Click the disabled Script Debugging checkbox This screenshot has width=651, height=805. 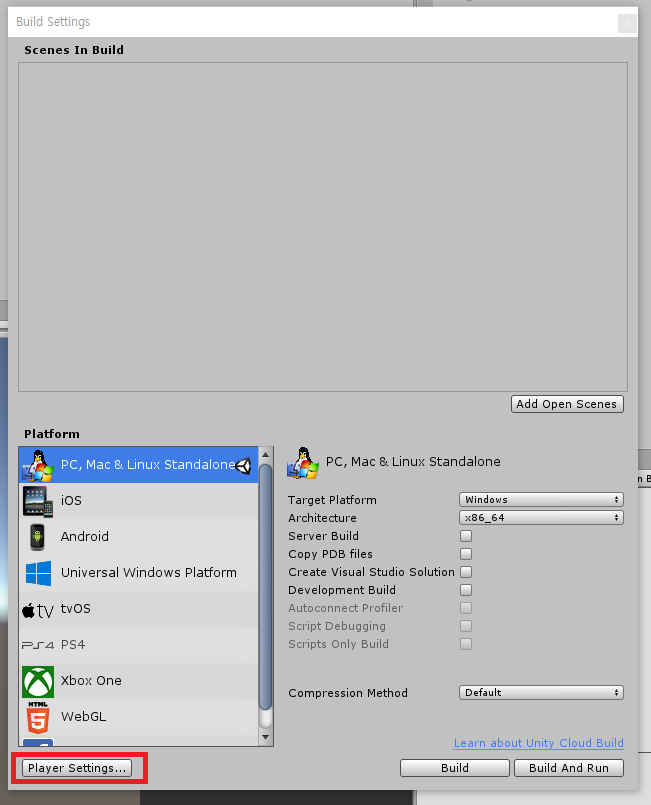pos(466,626)
